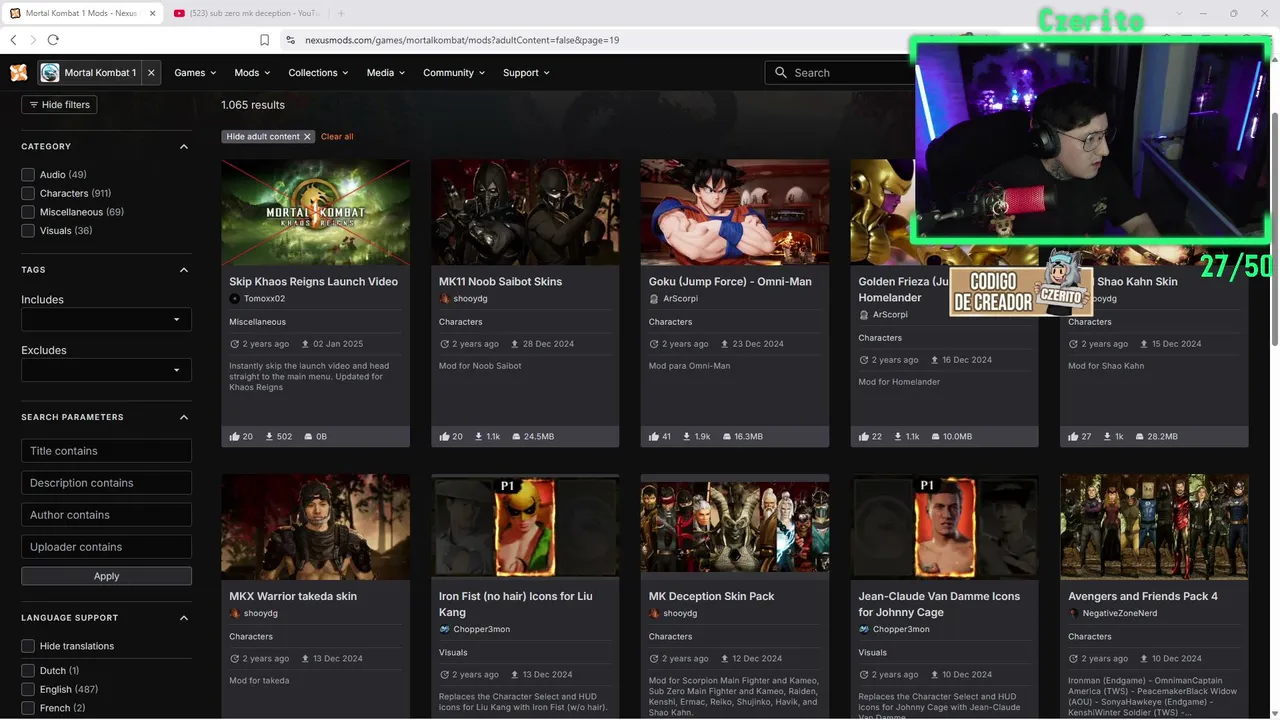The width and height of the screenshot is (1280, 720).
Task: Click the Nexus Mods logo icon
Action: [x=18, y=73]
